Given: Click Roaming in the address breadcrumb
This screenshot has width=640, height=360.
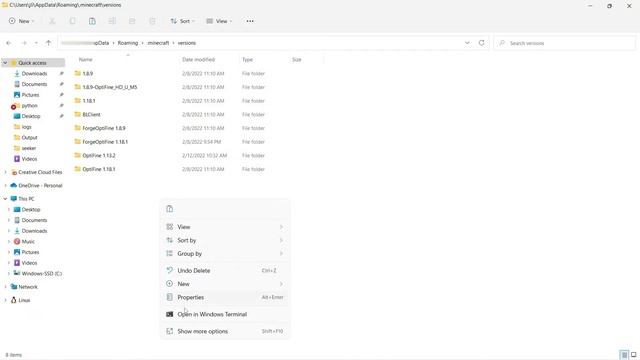Looking at the screenshot, I should pos(128,43).
